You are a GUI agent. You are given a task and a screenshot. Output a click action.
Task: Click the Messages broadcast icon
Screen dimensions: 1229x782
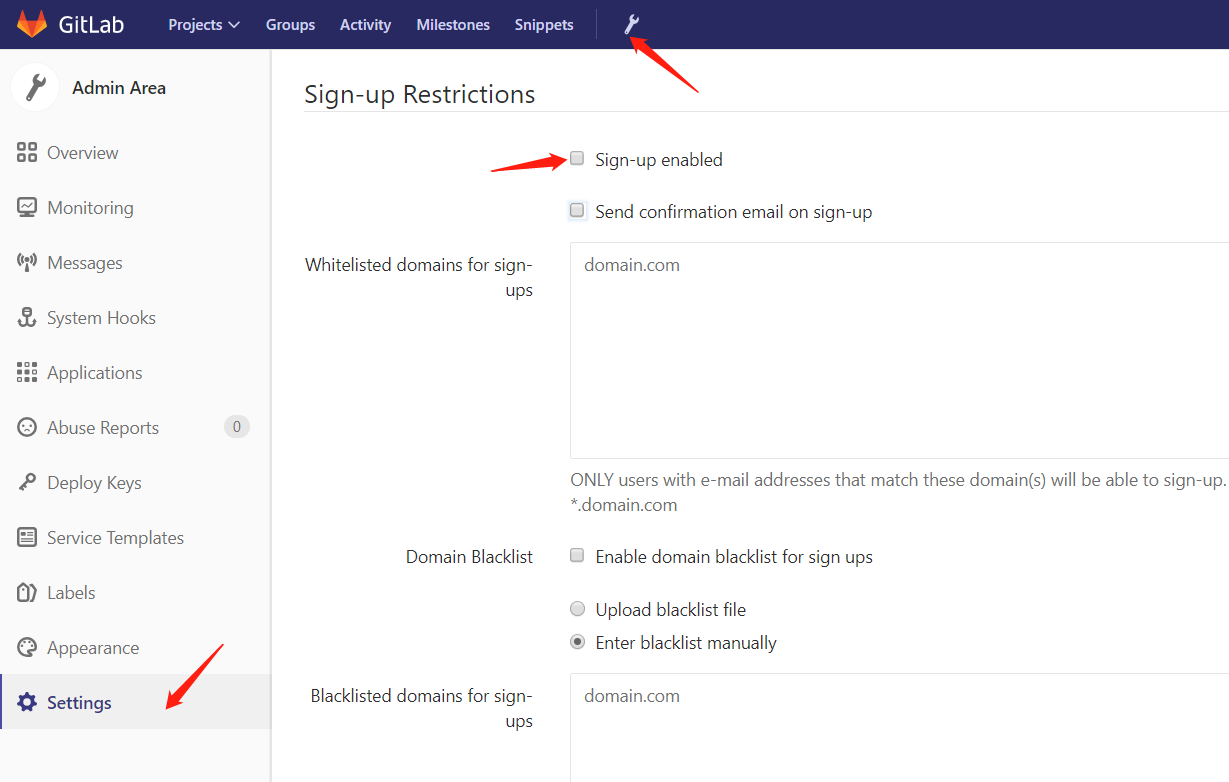pyautogui.click(x=27, y=263)
